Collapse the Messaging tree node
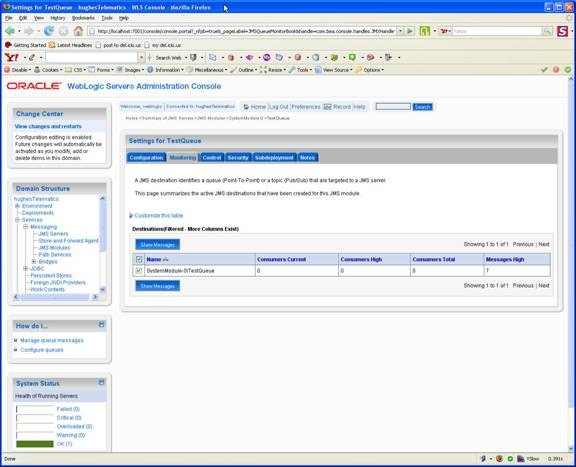 (26, 227)
